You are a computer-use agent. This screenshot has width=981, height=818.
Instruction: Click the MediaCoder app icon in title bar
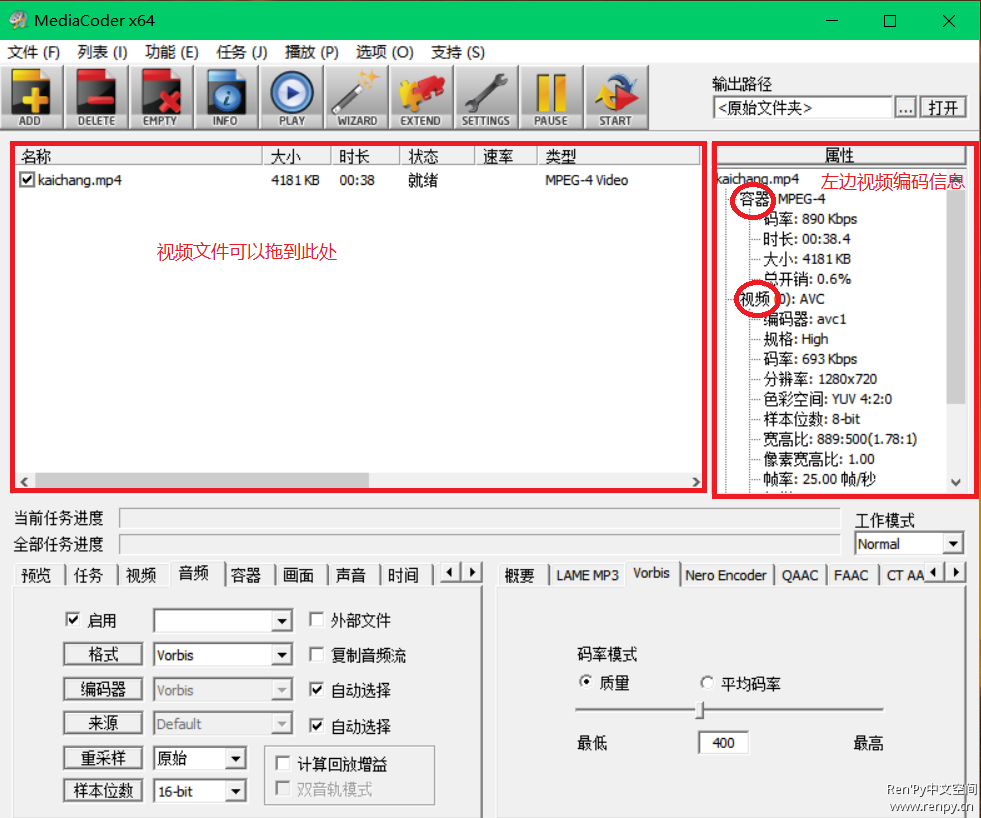pos(18,20)
